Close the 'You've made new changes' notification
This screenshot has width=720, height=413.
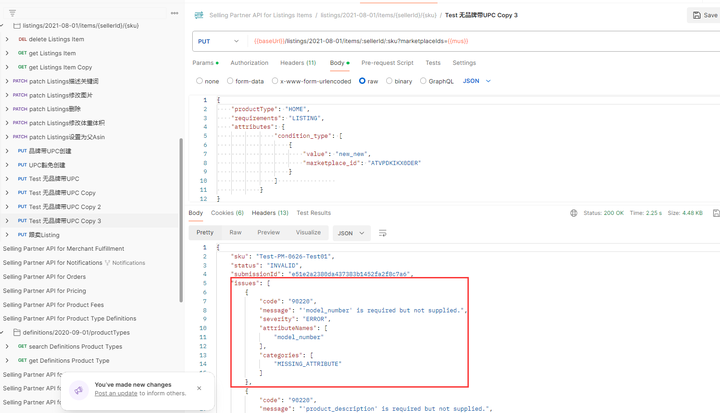(x=199, y=388)
